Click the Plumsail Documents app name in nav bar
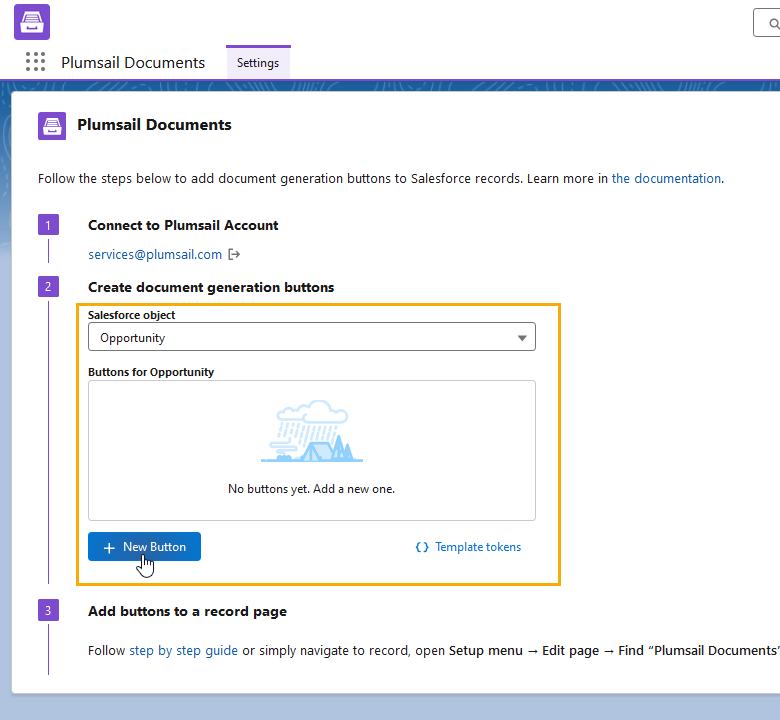The width and height of the screenshot is (780, 720). 133,63
